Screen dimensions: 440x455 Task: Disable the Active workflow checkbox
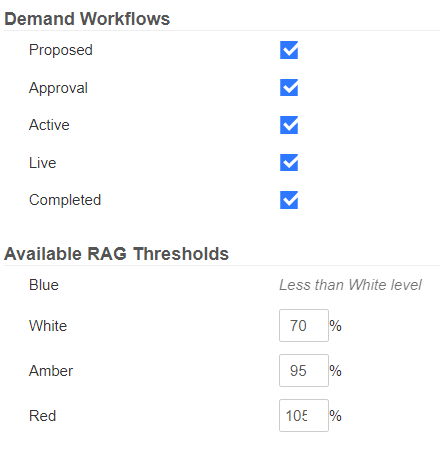click(x=289, y=125)
